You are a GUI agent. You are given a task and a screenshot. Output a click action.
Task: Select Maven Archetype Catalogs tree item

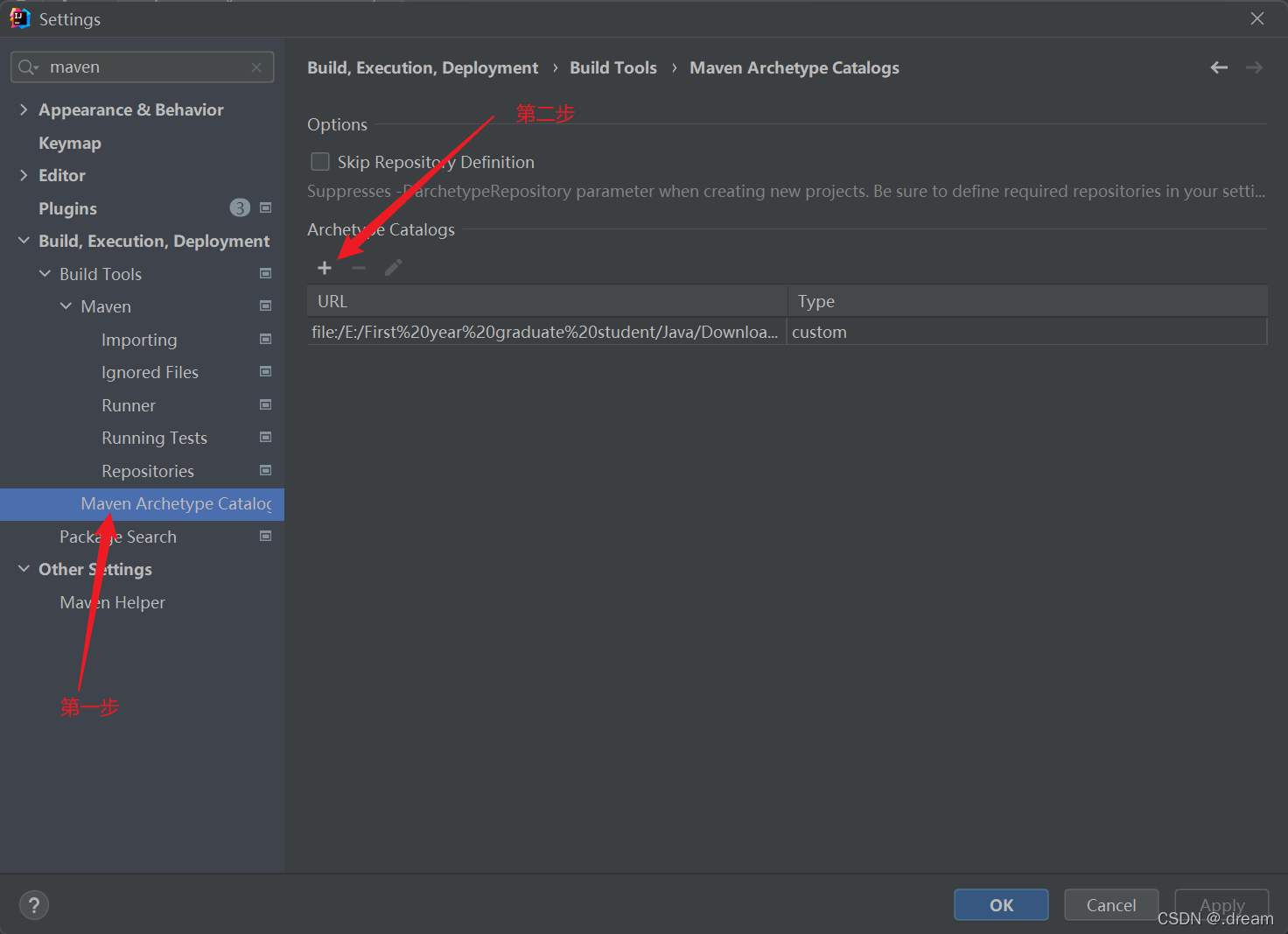point(142,504)
